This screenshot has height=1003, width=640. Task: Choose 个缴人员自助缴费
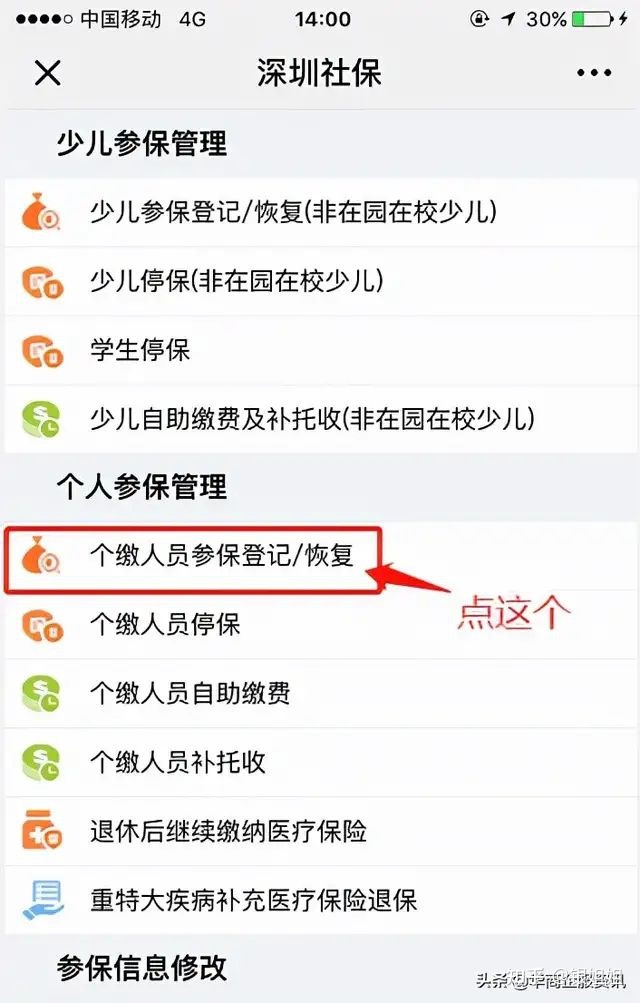322,693
